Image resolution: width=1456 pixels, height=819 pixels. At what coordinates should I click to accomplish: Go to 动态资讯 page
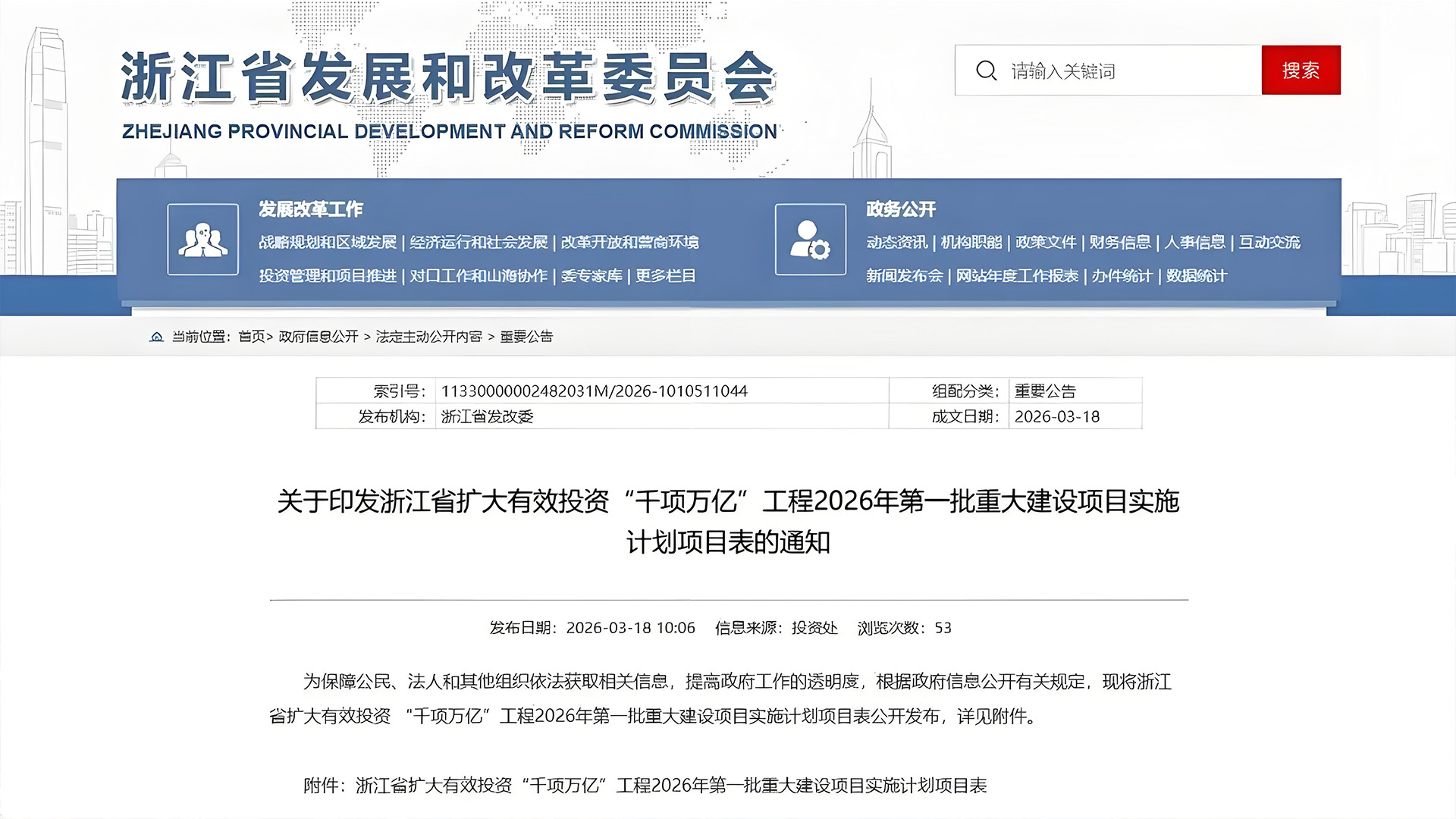point(896,242)
